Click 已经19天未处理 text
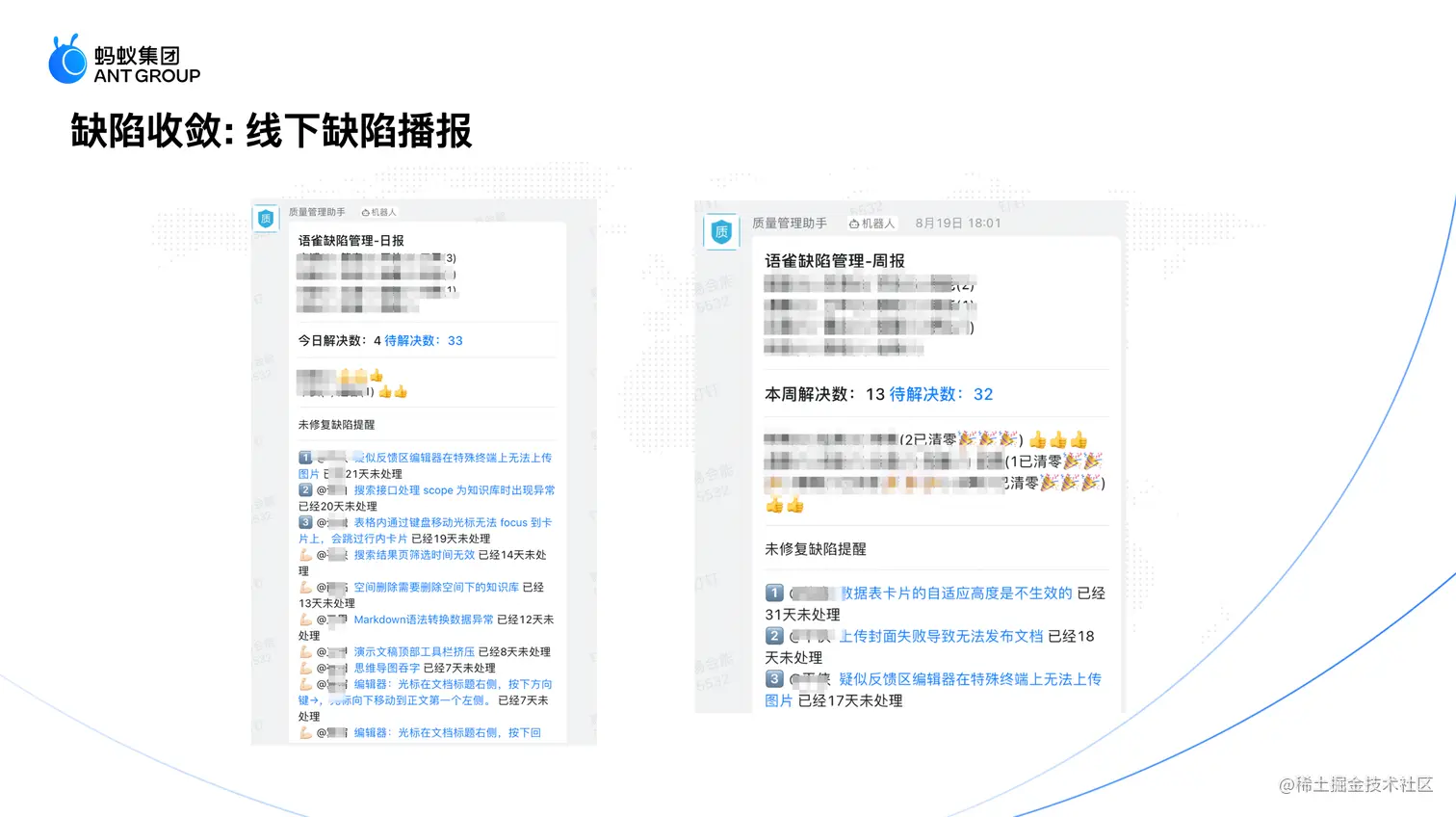 451,539
